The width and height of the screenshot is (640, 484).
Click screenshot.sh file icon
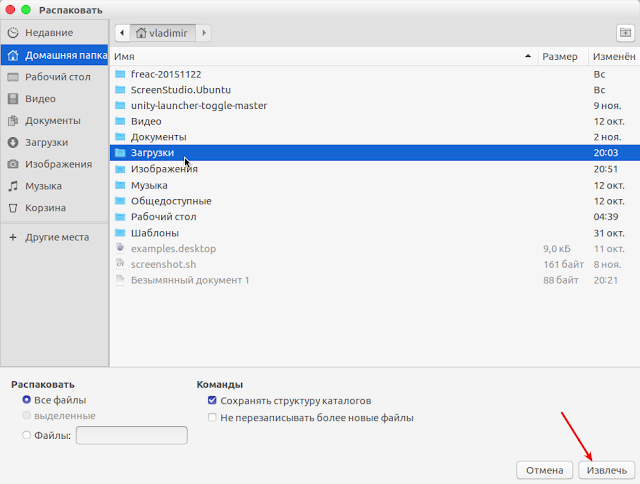120,264
